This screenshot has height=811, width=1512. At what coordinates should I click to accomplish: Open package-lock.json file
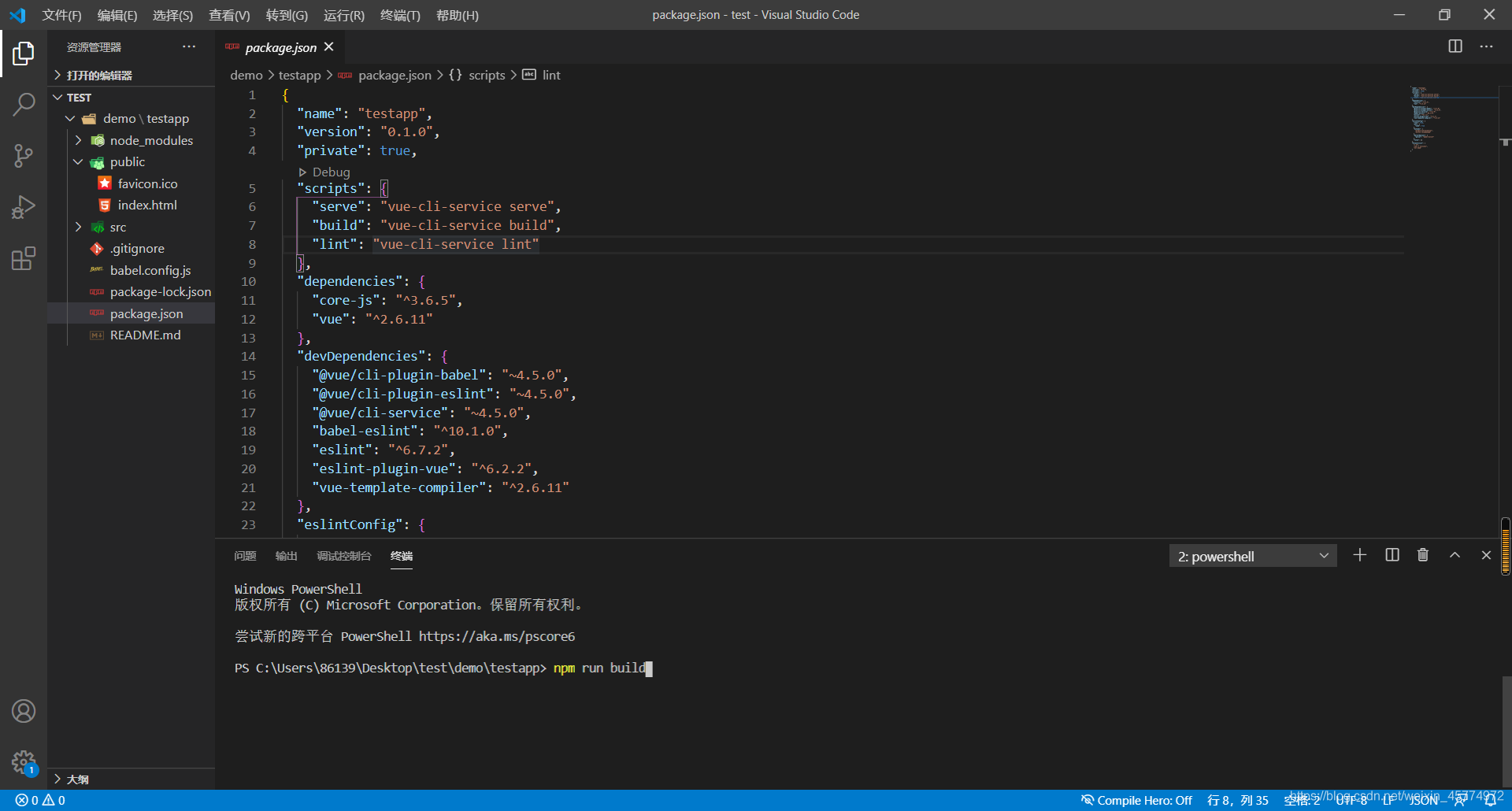point(131,292)
